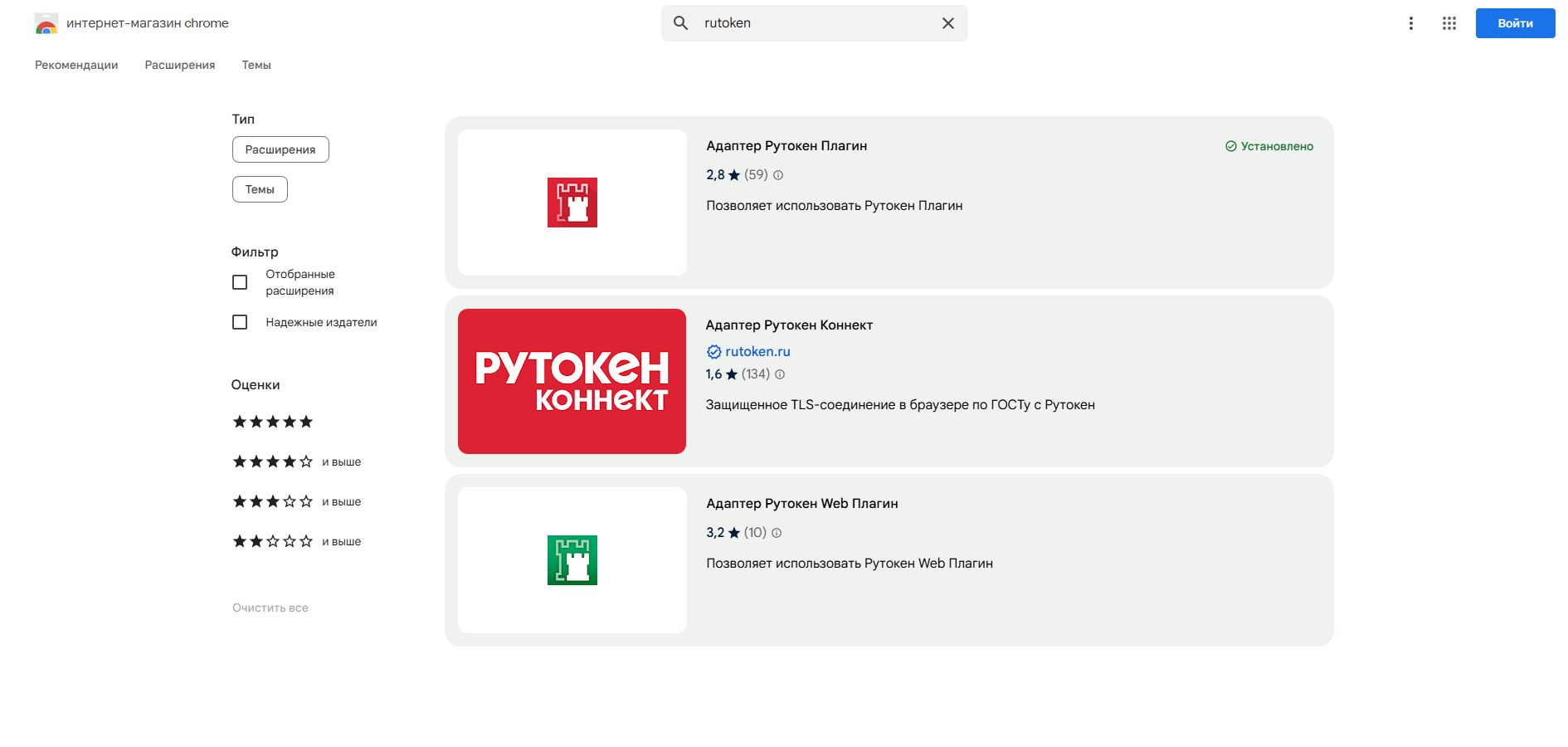Filter by five-star ratings
Viewport: 1568px width, 747px height.
273,422
